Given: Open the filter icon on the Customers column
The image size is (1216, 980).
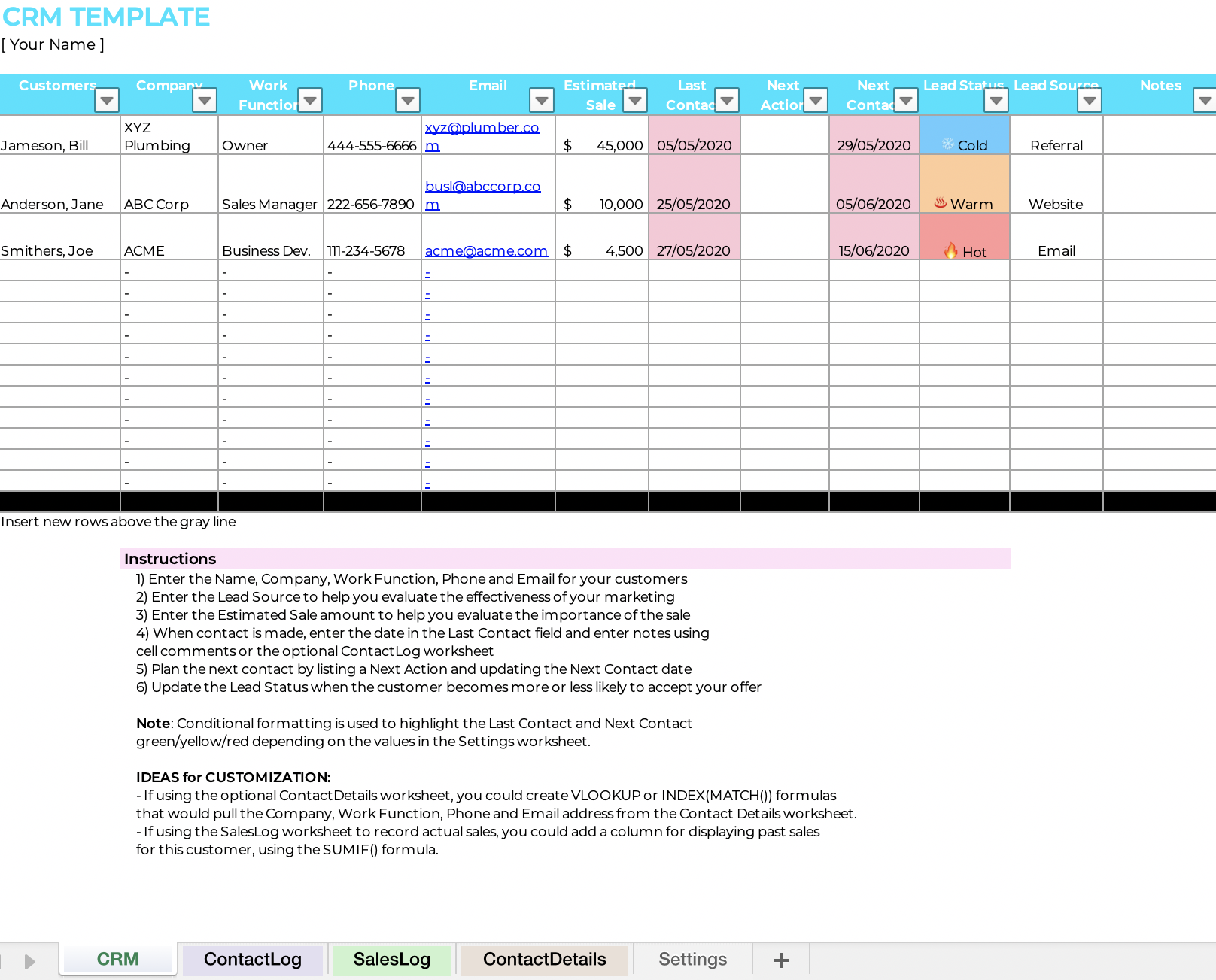Looking at the screenshot, I should [106, 99].
